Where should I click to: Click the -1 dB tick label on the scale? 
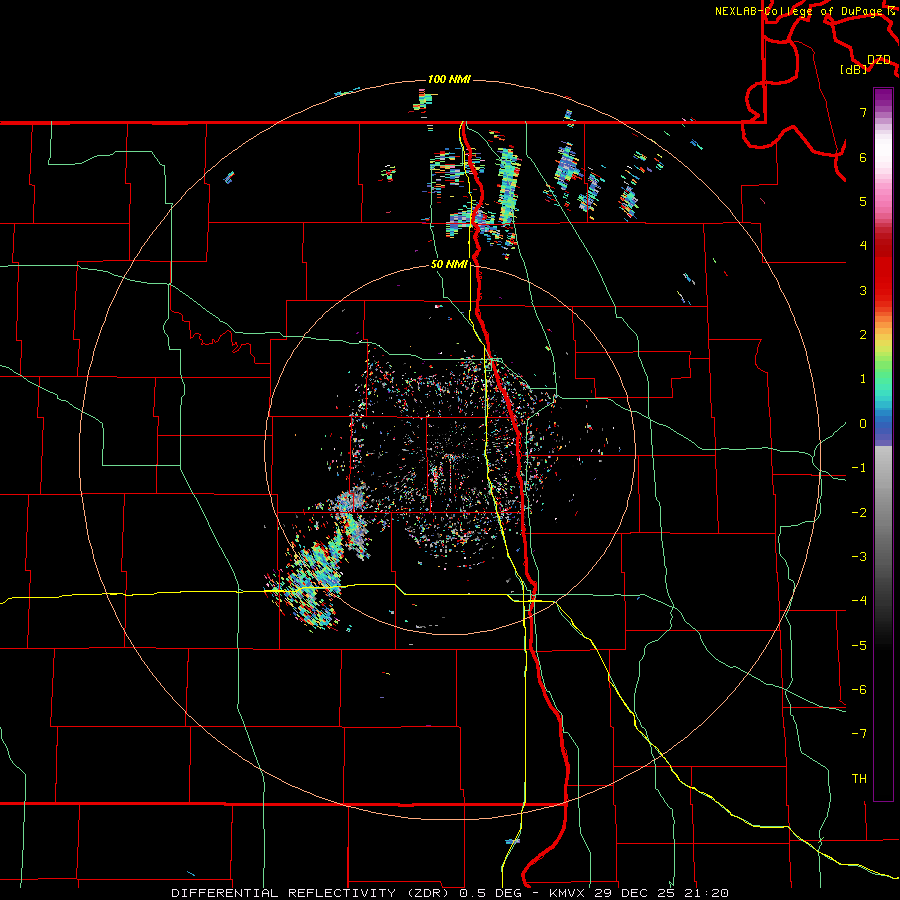pos(859,468)
